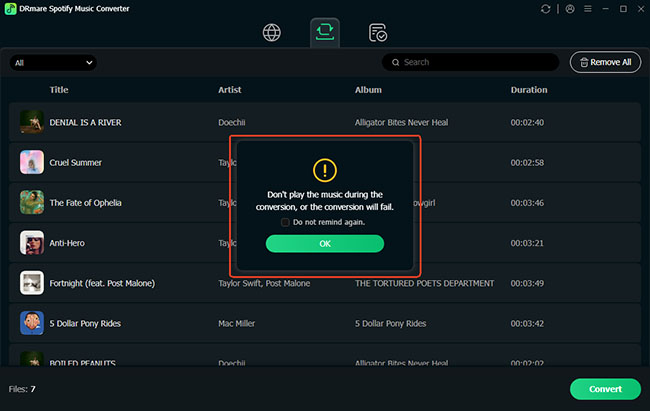Image resolution: width=650 pixels, height=411 pixels.
Task: Click the 5 Dollar Pony Rides album cell
Action: pyautogui.click(x=390, y=323)
